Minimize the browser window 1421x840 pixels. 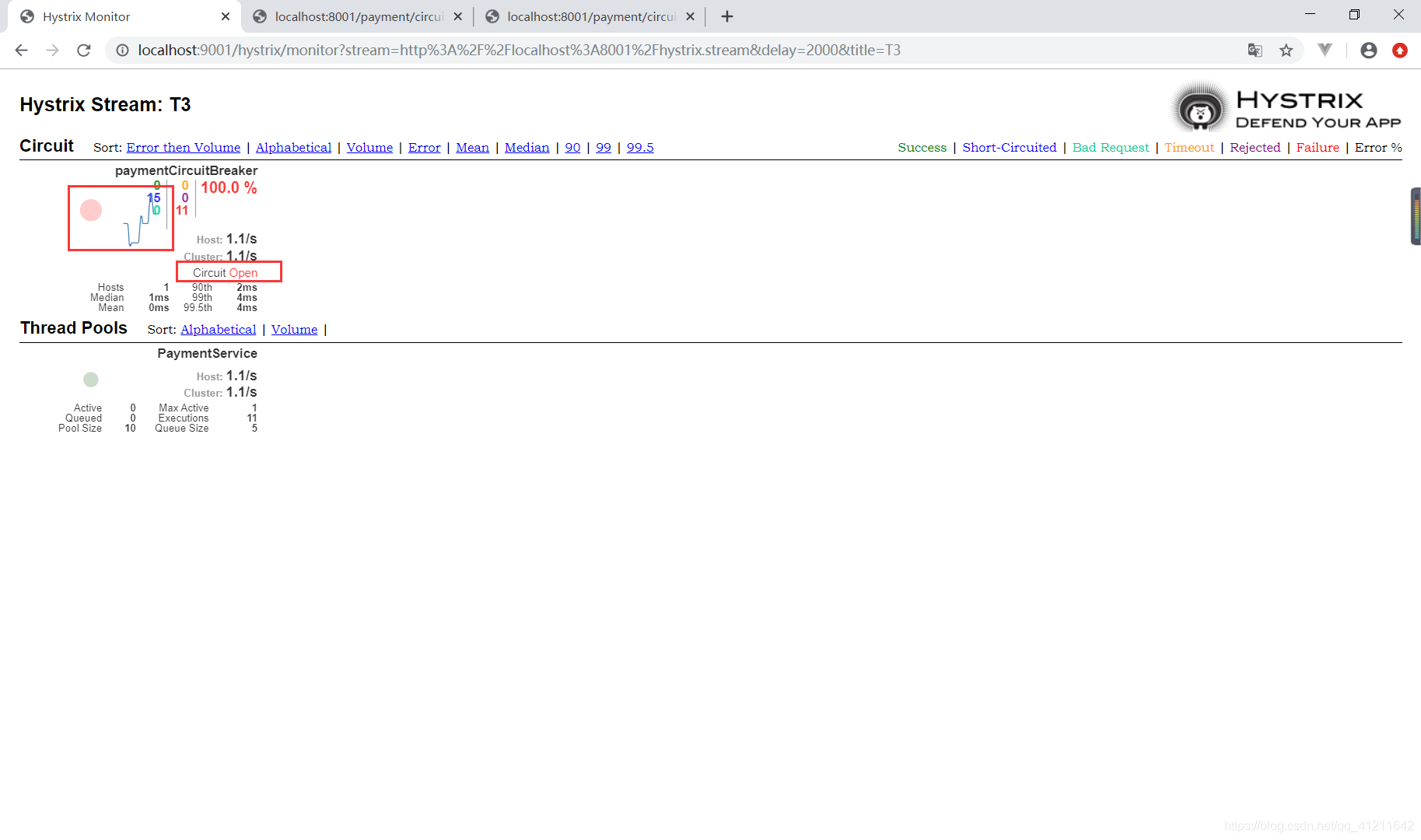pos(1310,15)
